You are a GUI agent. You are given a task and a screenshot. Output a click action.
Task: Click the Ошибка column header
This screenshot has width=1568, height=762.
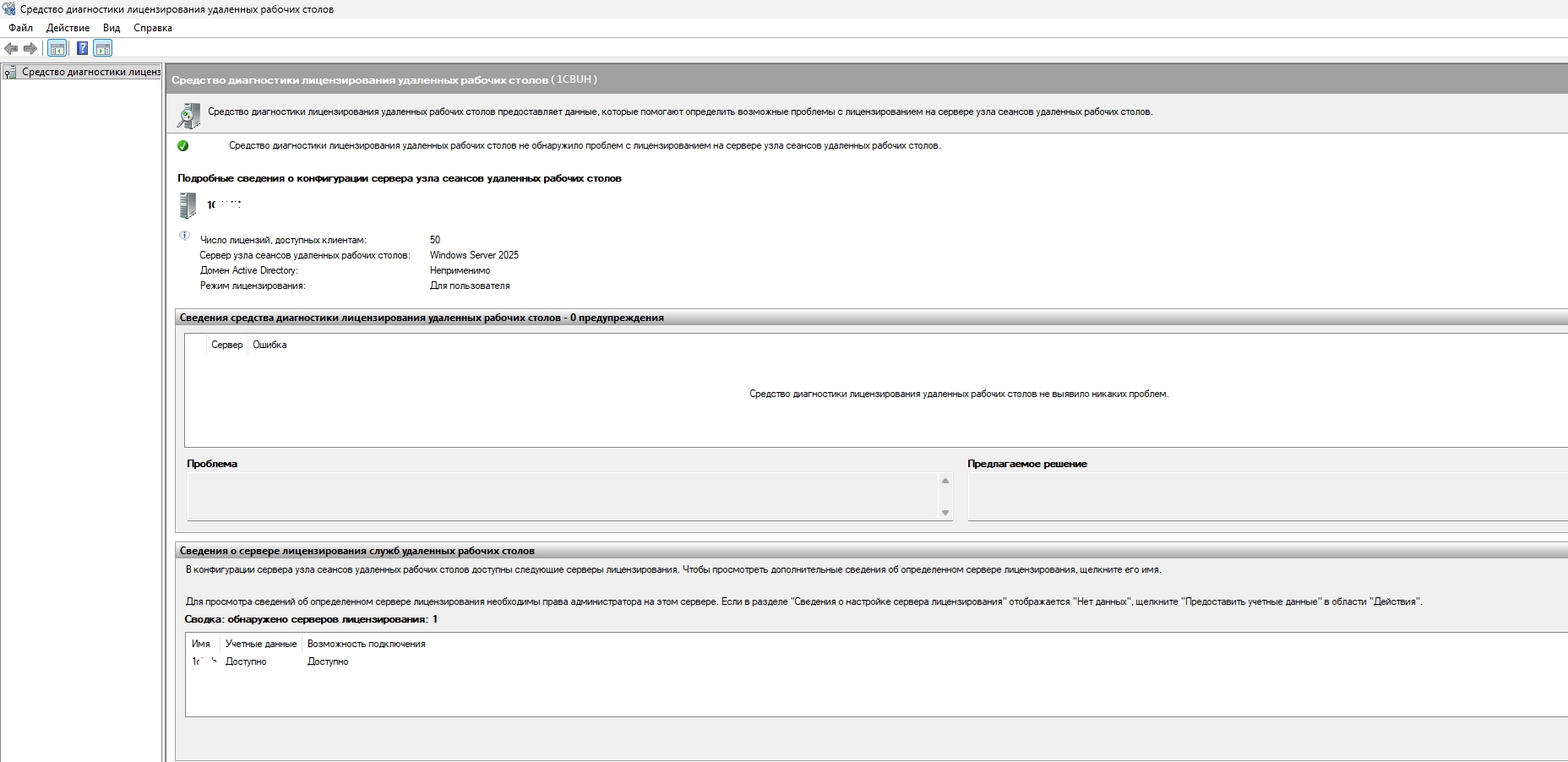269,345
